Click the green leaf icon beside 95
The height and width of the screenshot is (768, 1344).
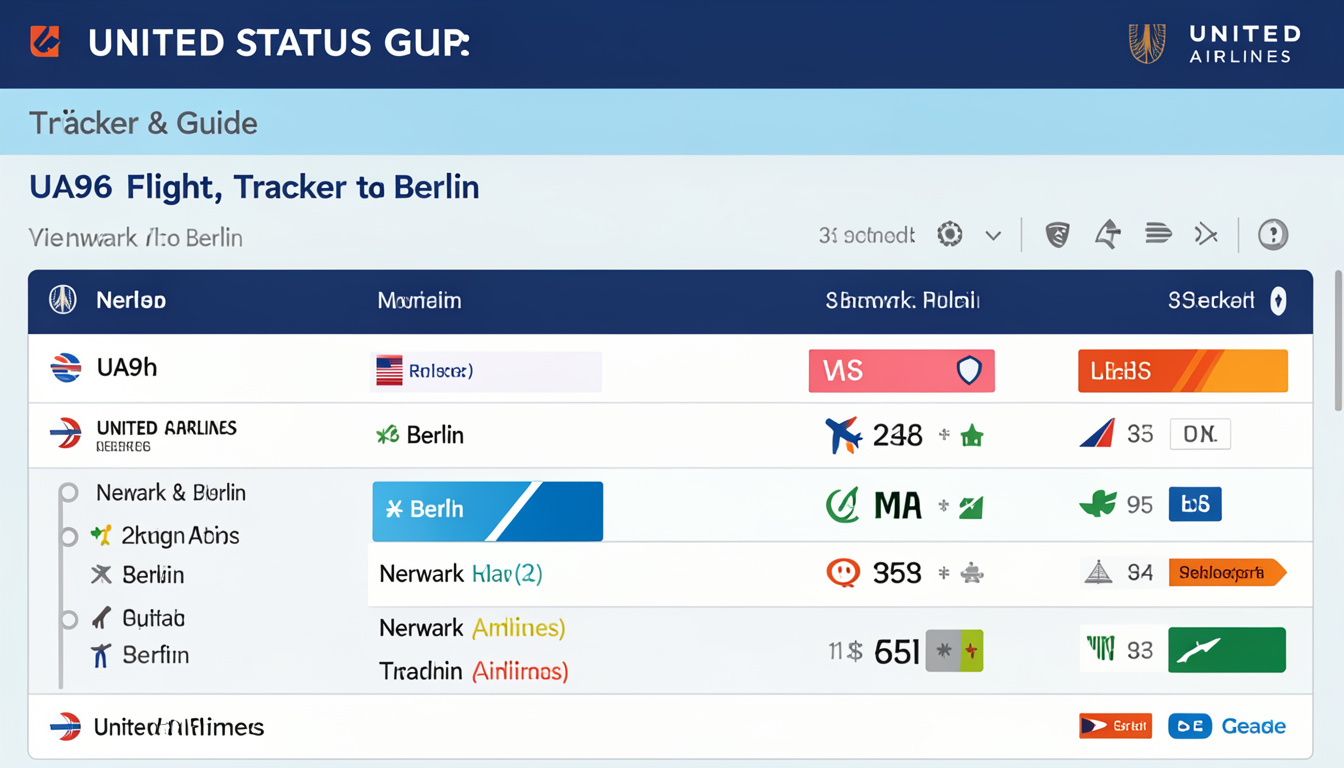(x=1098, y=504)
